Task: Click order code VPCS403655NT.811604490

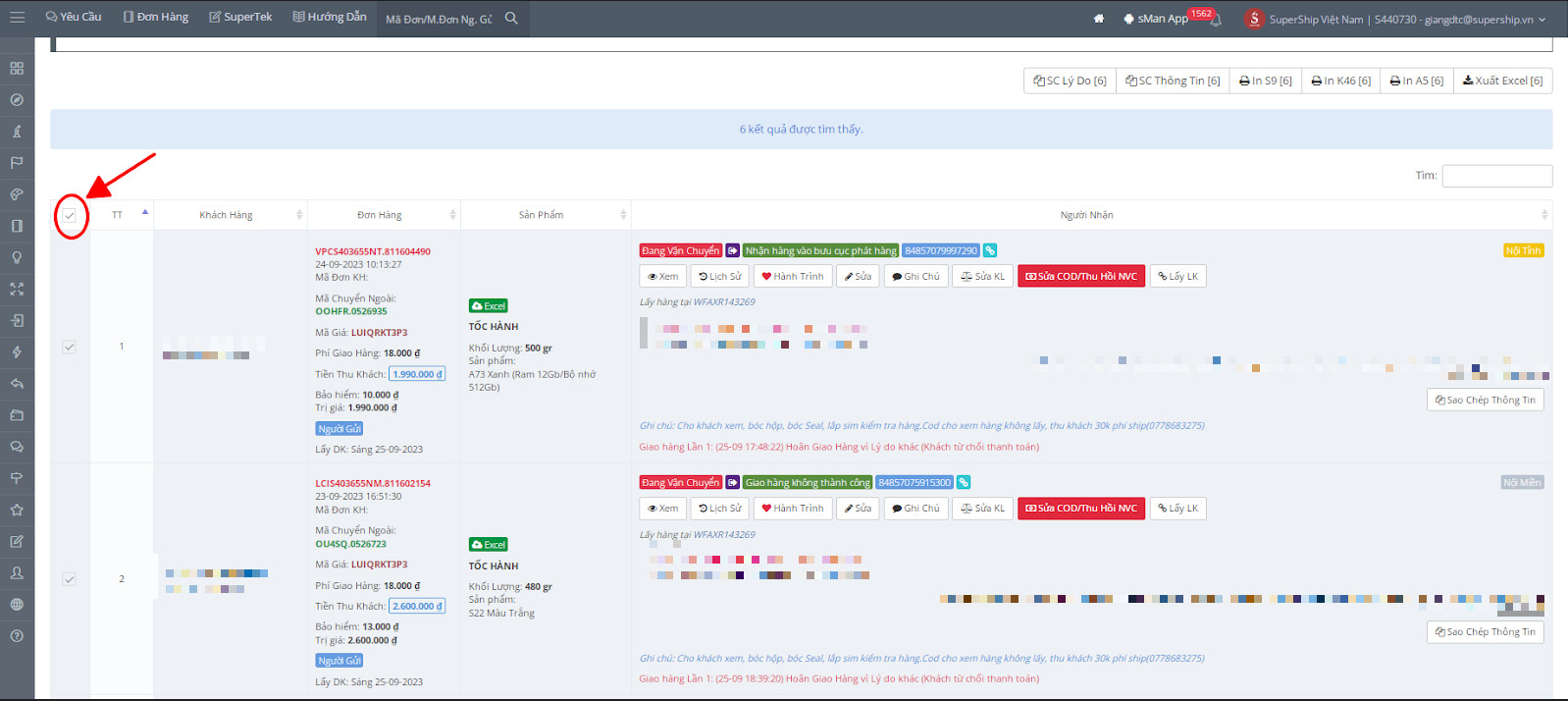Action: (x=373, y=251)
